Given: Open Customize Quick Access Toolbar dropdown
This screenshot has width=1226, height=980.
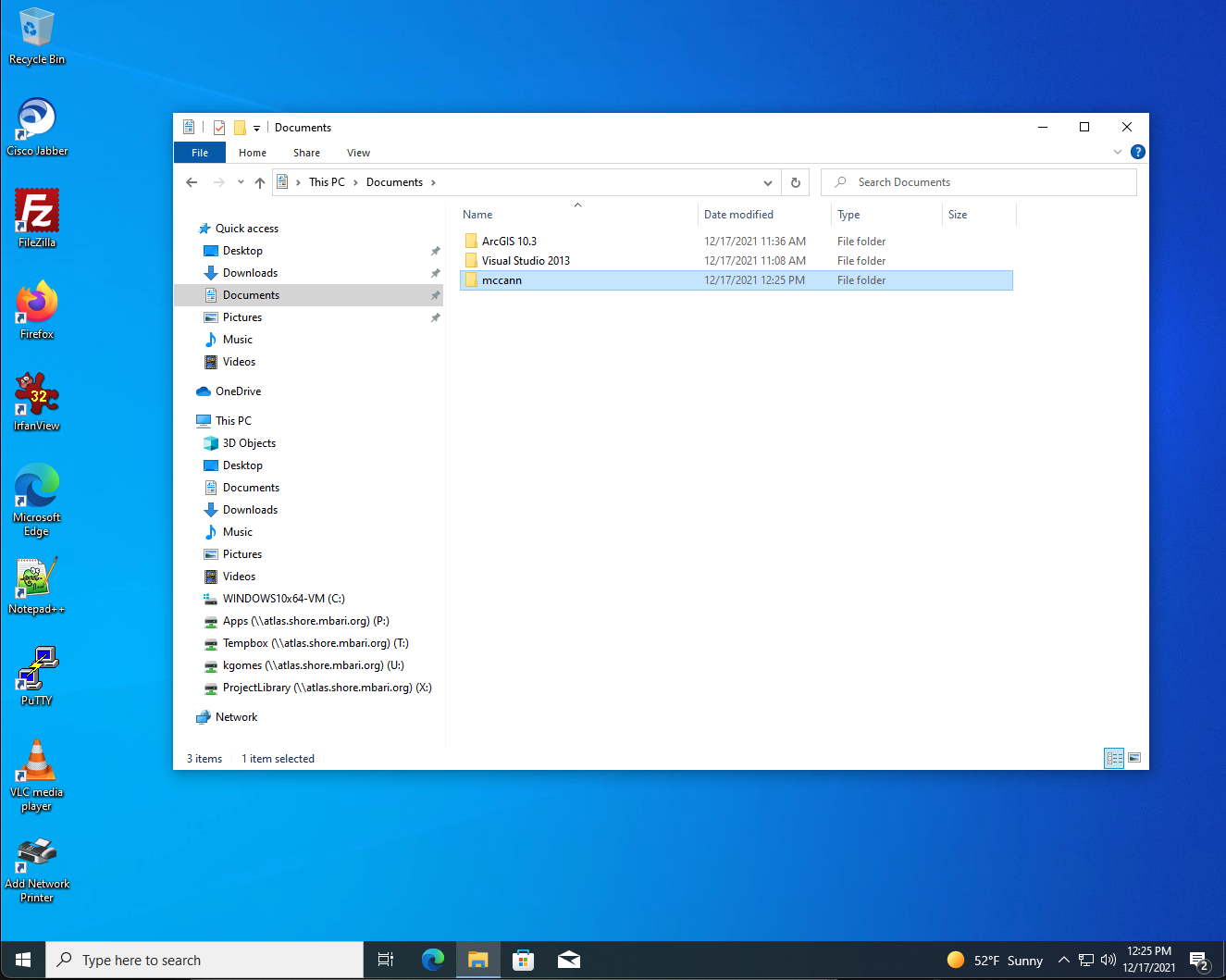Looking at the screenshot, I should click(x=256, y=129).
